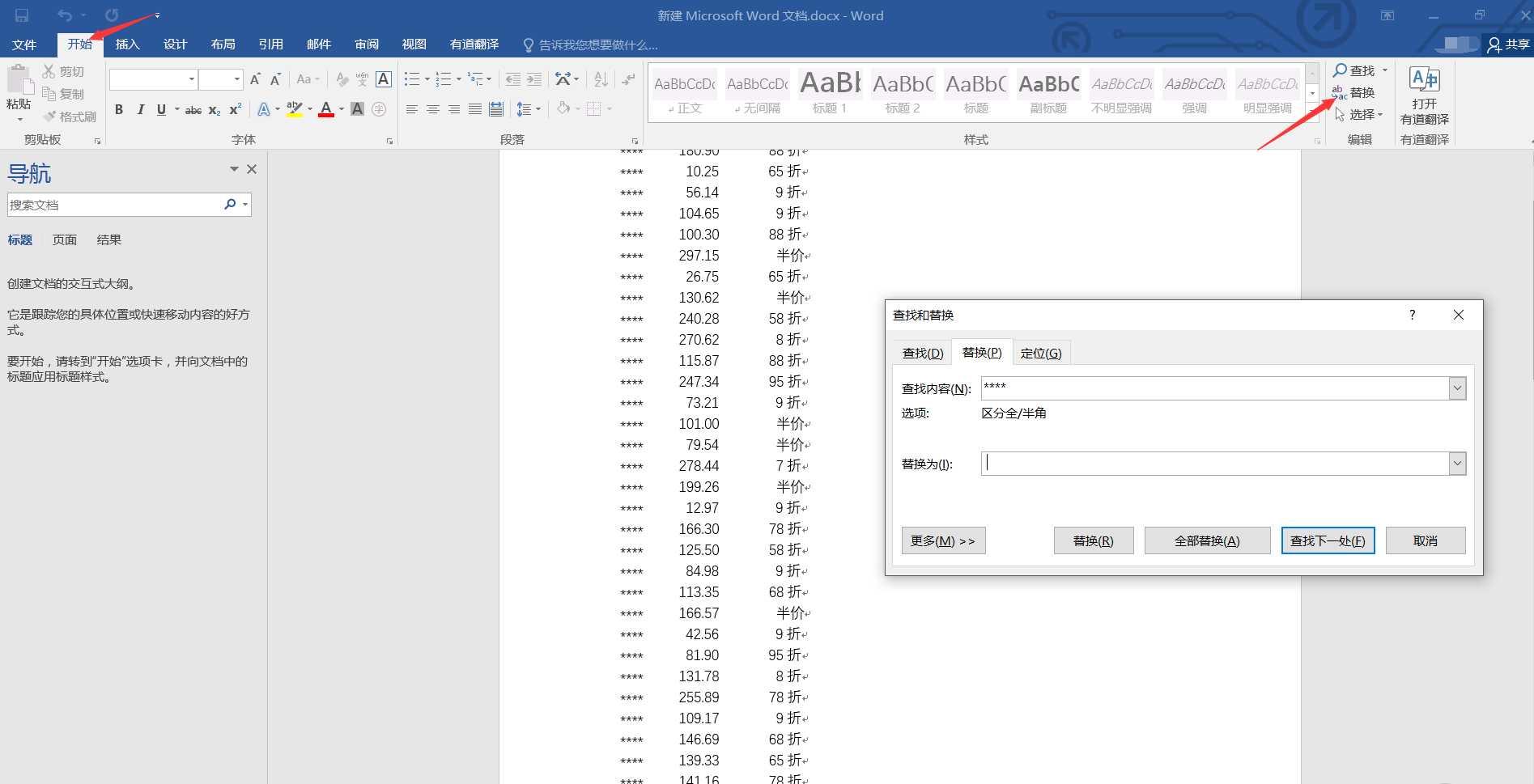Open Asian Layout (A with arrows) icon
The width and height of the screenshot is (1534, 784).
(563, 79)
